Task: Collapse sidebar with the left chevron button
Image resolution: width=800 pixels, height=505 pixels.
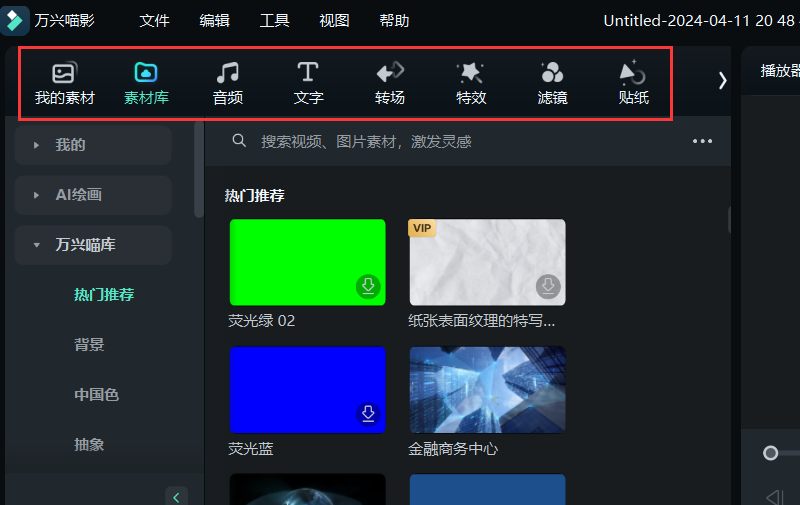Action: tap(177, 497)
